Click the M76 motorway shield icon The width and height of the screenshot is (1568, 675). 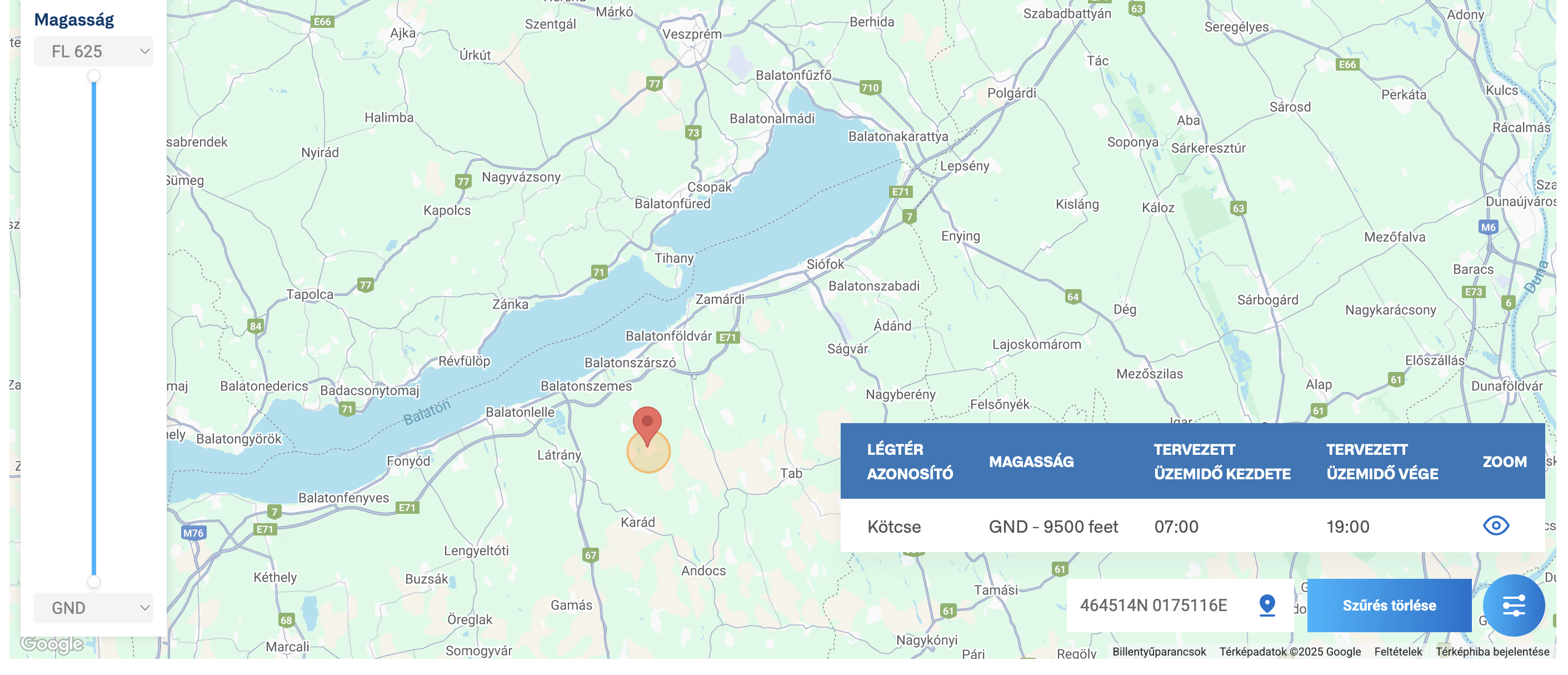(193, 533)
